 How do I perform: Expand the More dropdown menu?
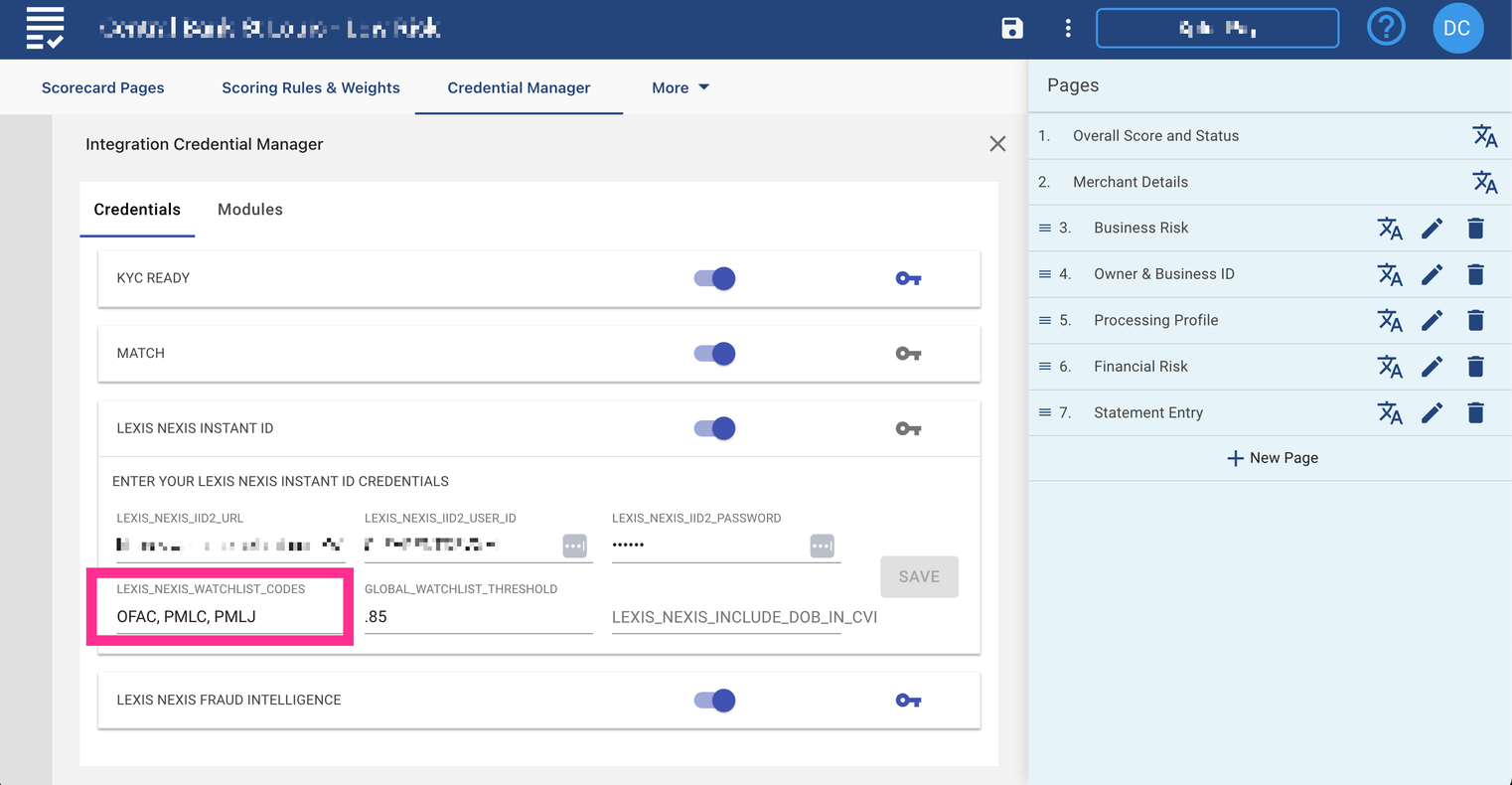[680, 87]
